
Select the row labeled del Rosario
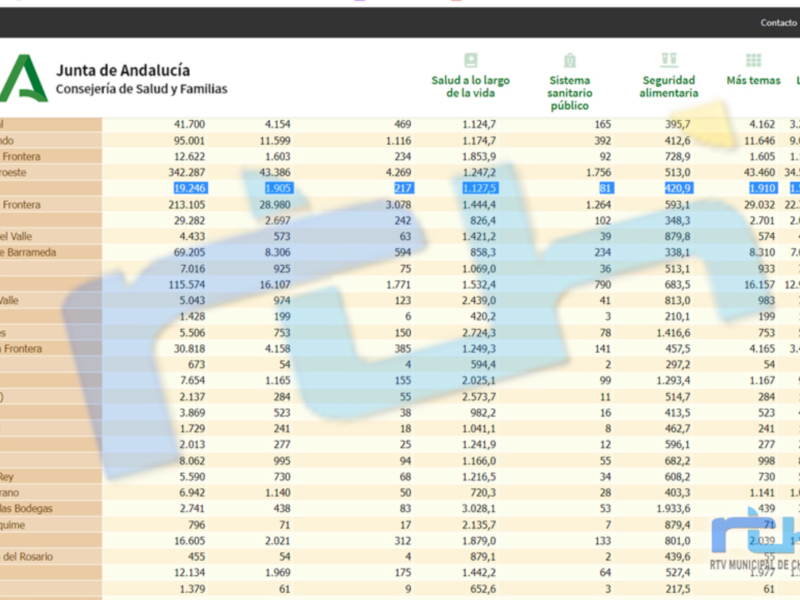50,556
